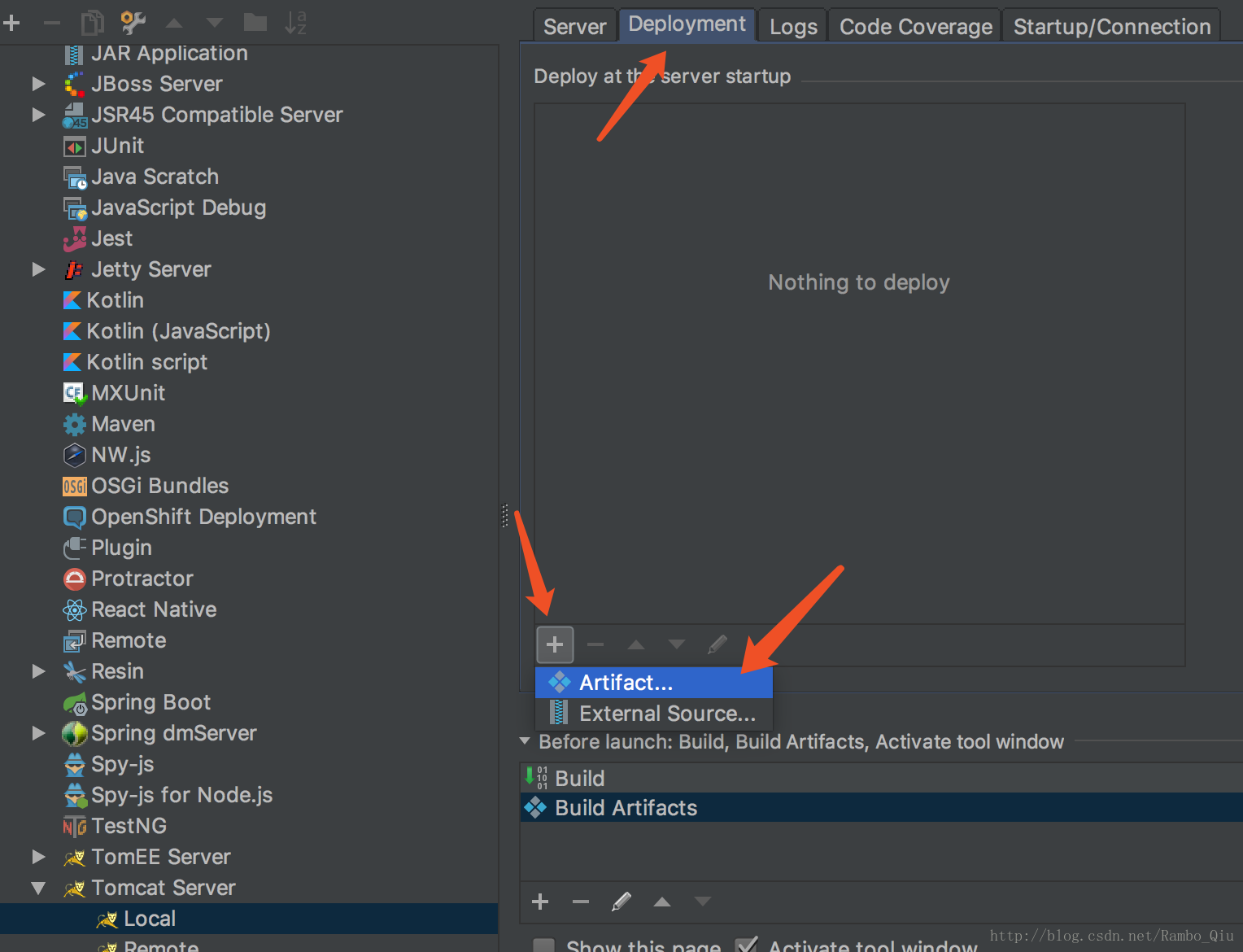1243x952 pixels.
Task: Switch to Deployment tab
Action: click(x=687, y=24)
